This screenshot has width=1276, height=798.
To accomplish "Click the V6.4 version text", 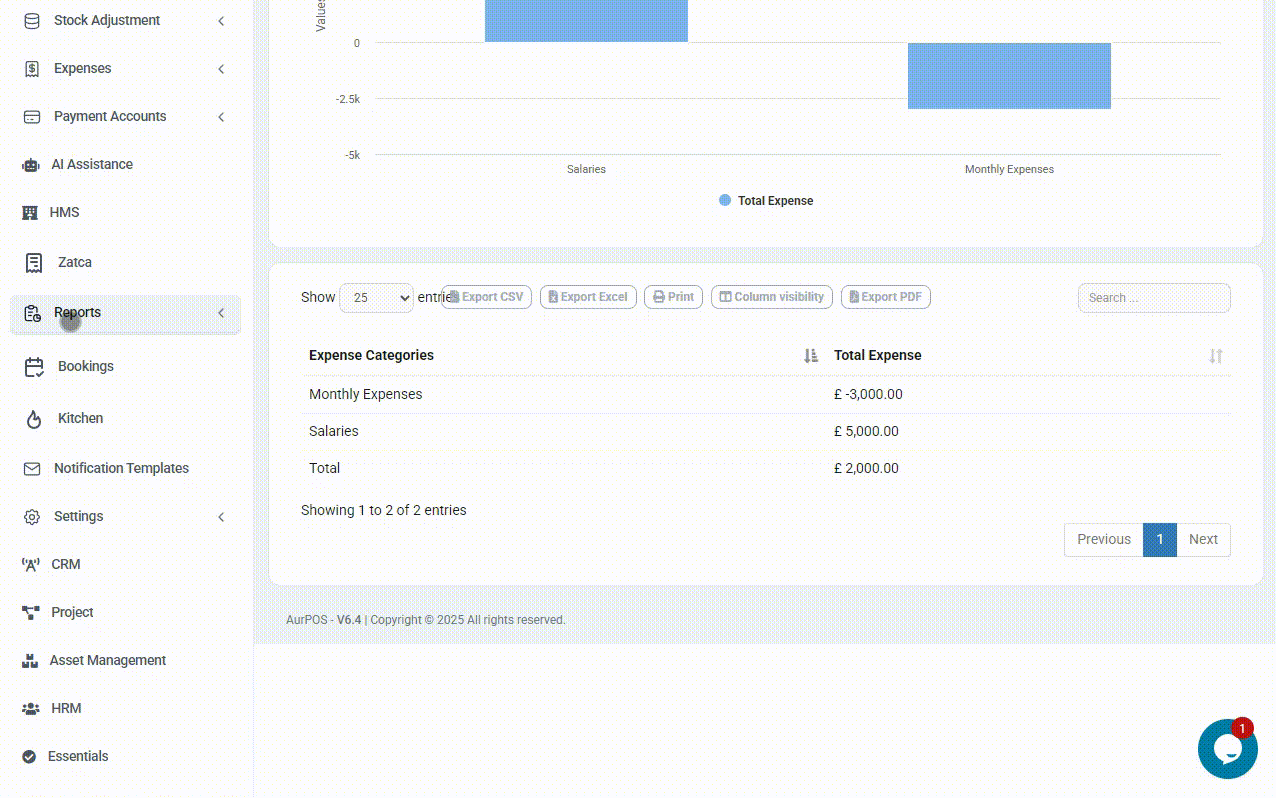I will tap(349, 620).
